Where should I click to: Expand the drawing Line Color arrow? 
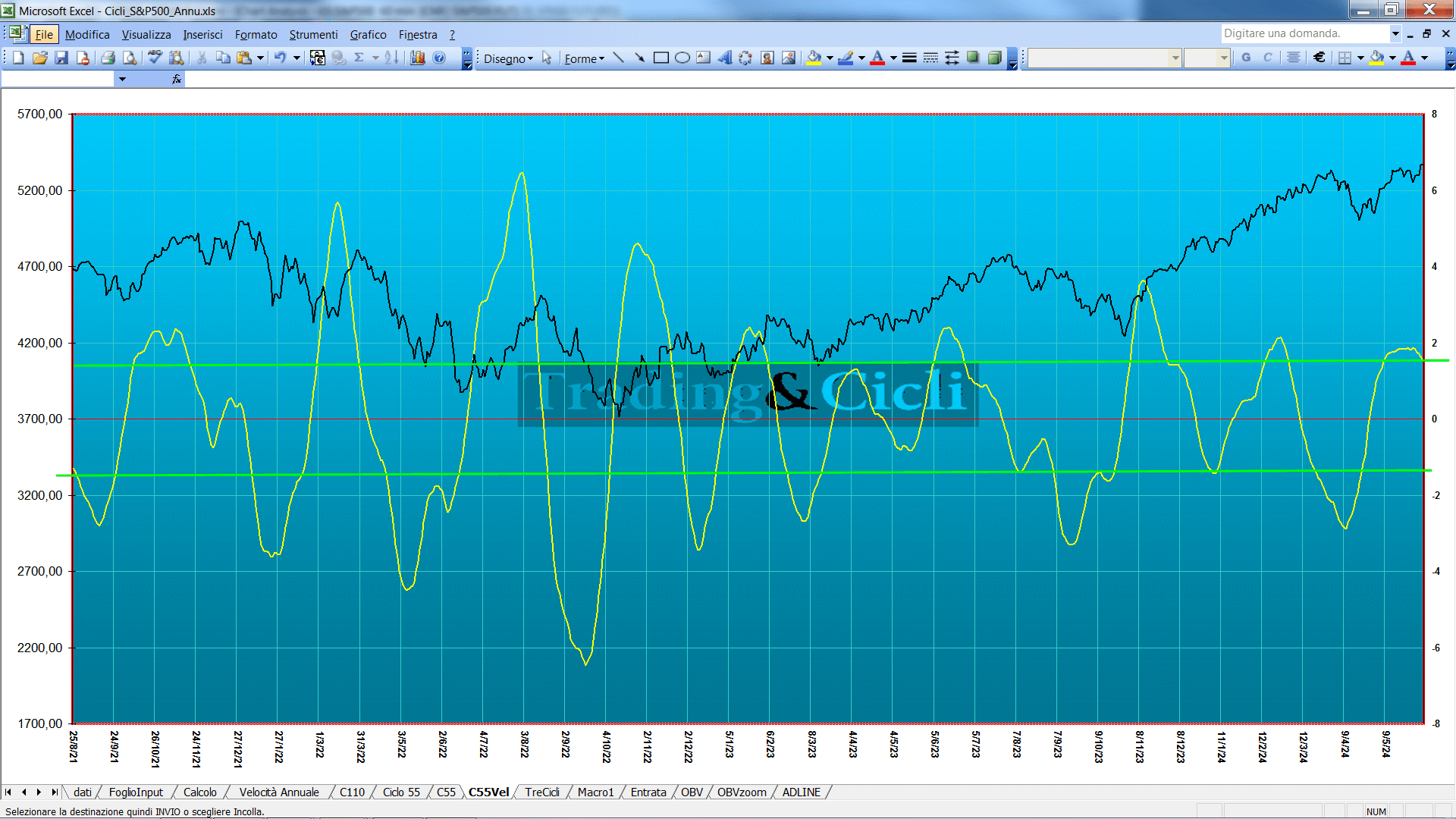861,58
